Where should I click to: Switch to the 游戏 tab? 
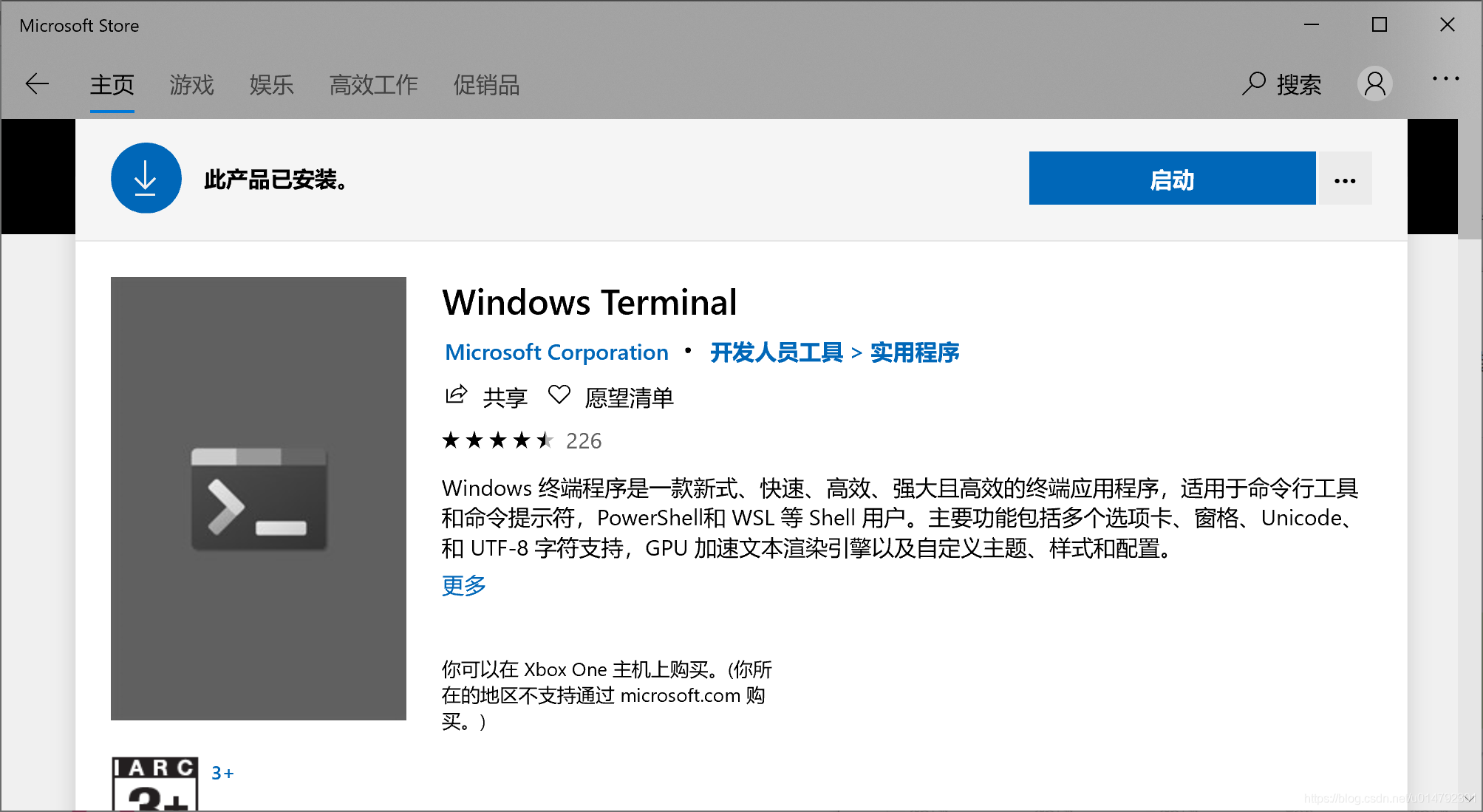pyautogui.click(x=191, y=85)
